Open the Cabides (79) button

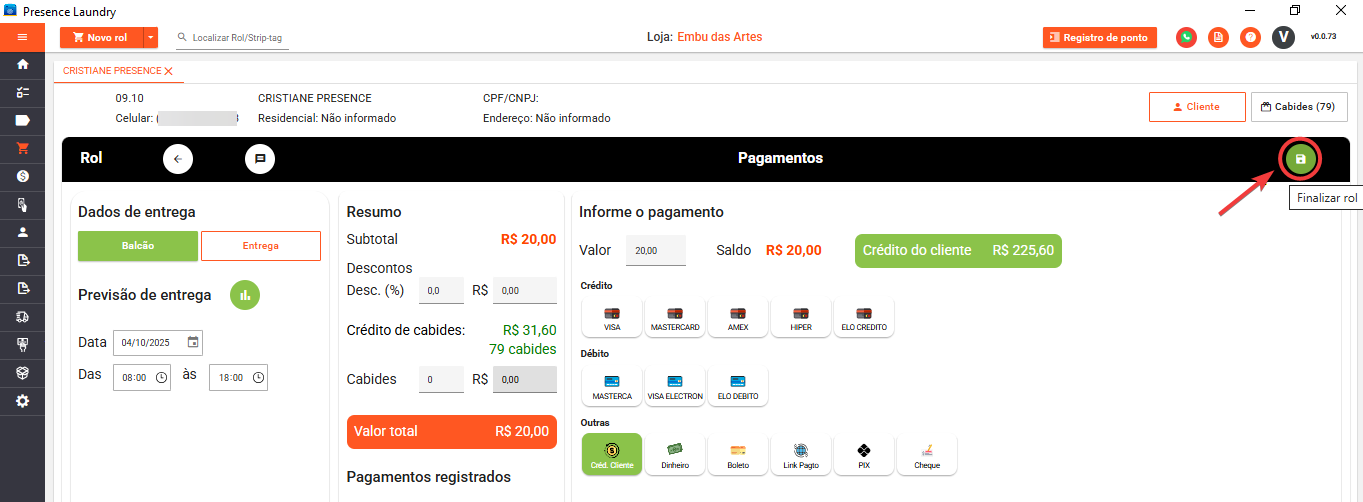point(1298,107)
